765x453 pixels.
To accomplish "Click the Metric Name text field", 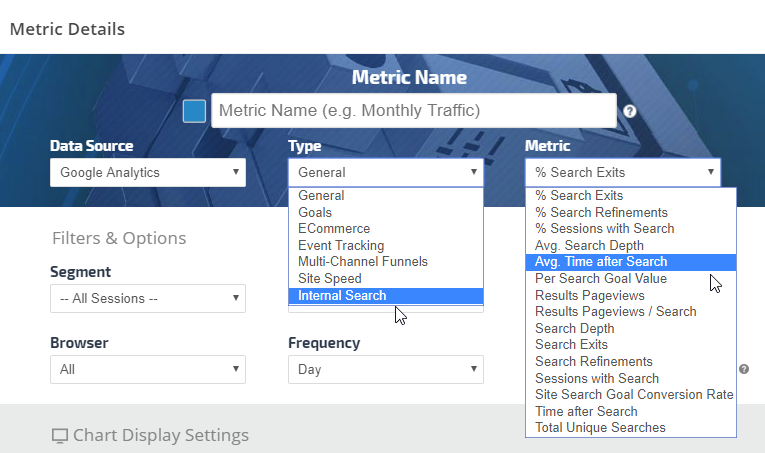I will (x=413, y=111).
